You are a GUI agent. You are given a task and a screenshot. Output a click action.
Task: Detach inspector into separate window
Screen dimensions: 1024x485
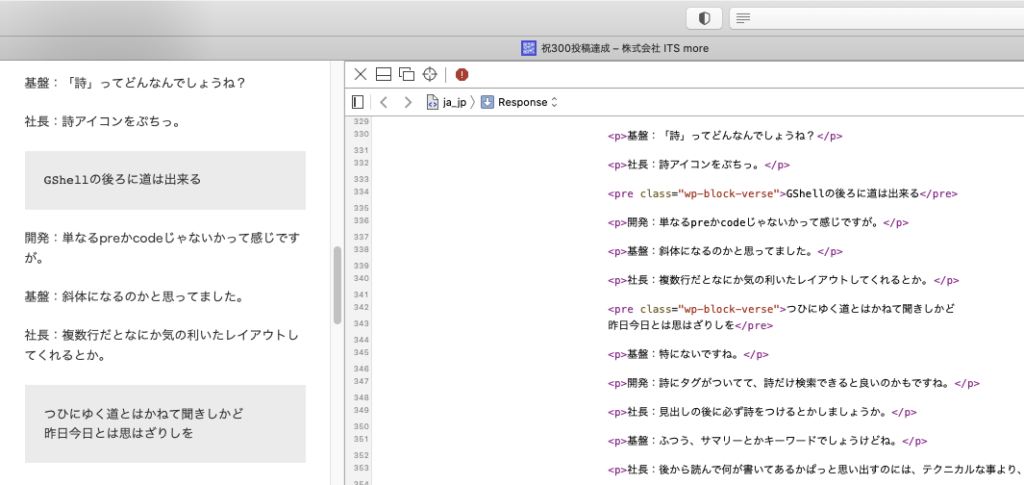tap(406, 74)
